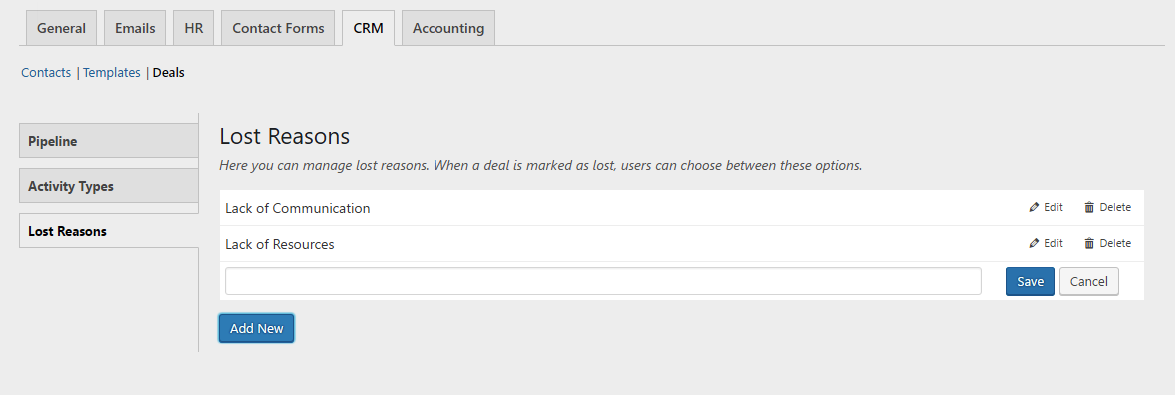Open the Contacts sub-section link
The width and height of the screenshot is (1175, 395).
click(x=46, y=73)
